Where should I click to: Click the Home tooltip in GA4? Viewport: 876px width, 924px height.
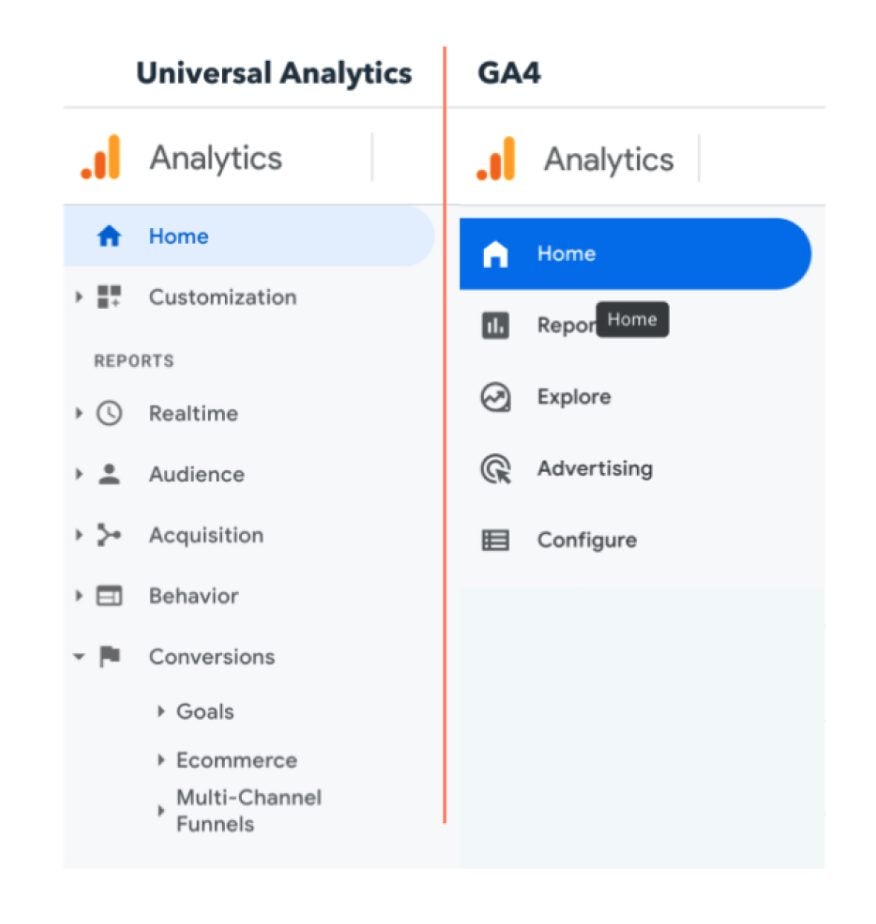[x=632, y=319]
